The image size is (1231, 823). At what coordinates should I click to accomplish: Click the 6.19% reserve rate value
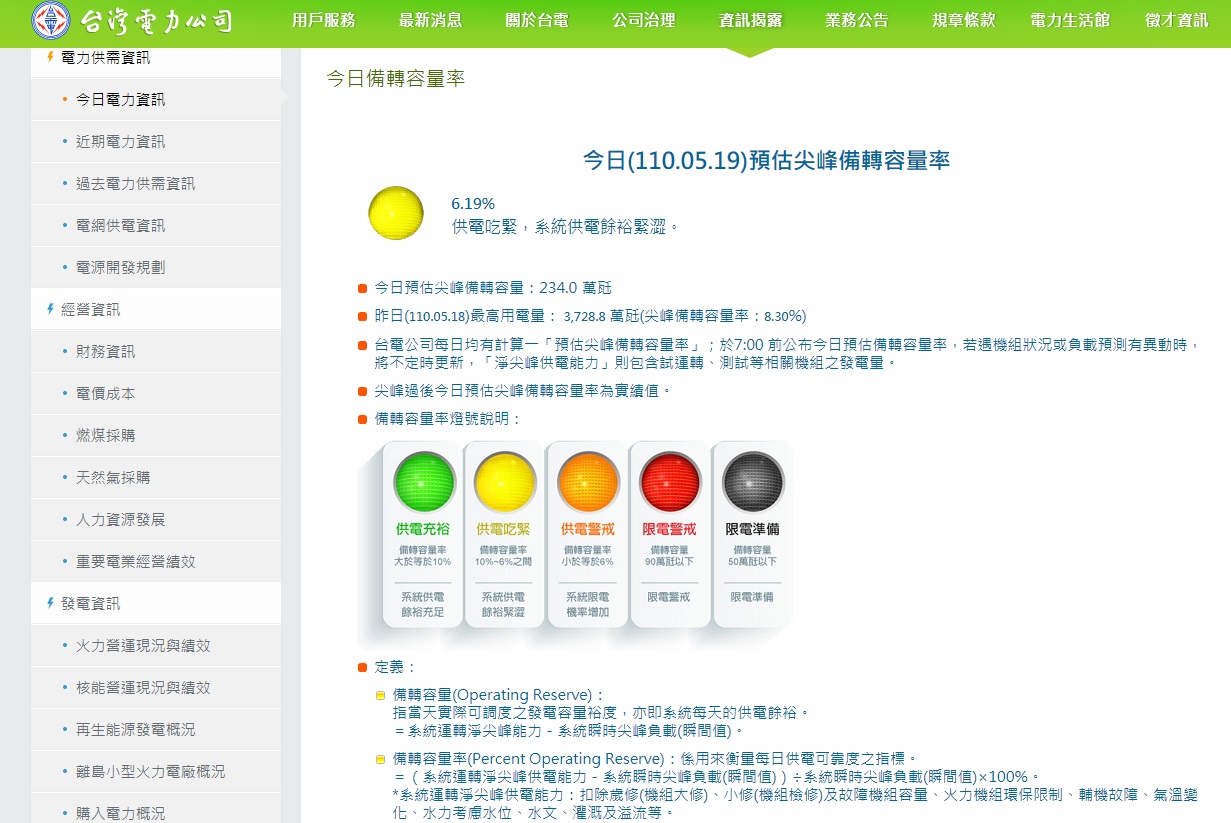click(473, 204)
